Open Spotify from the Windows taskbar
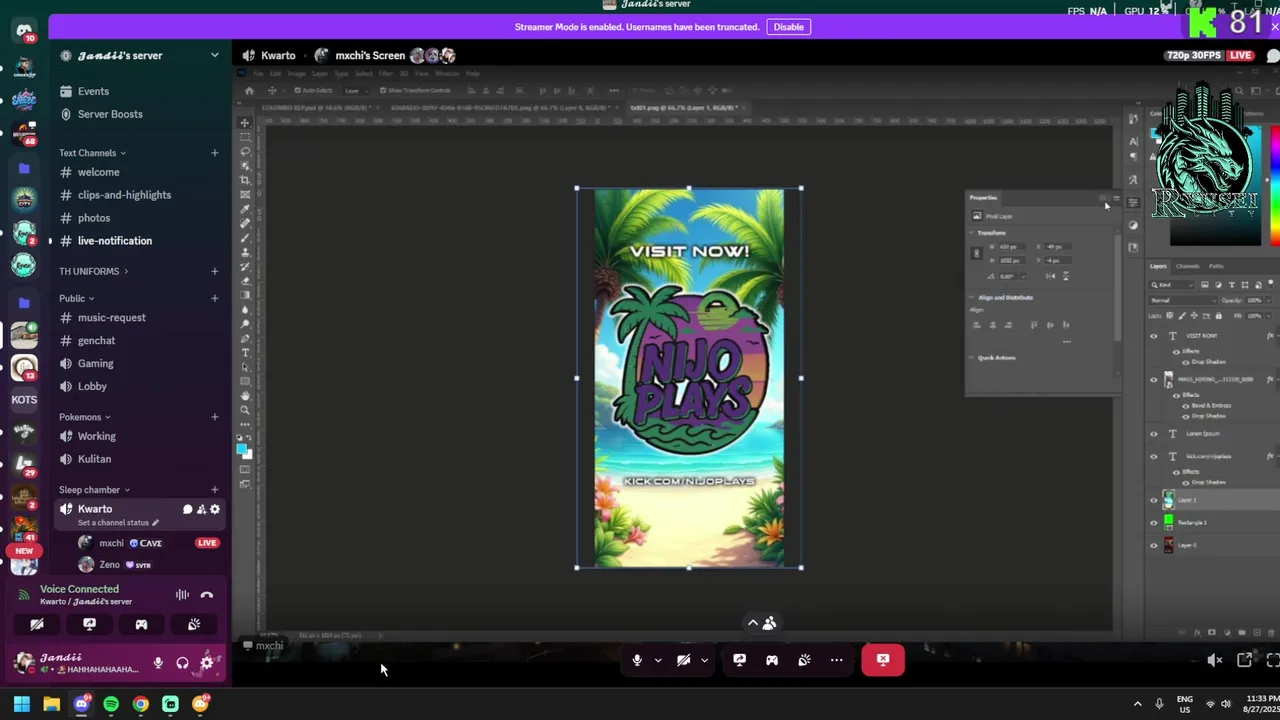Viewport: 1280px width, 720px height. [111, 704]
